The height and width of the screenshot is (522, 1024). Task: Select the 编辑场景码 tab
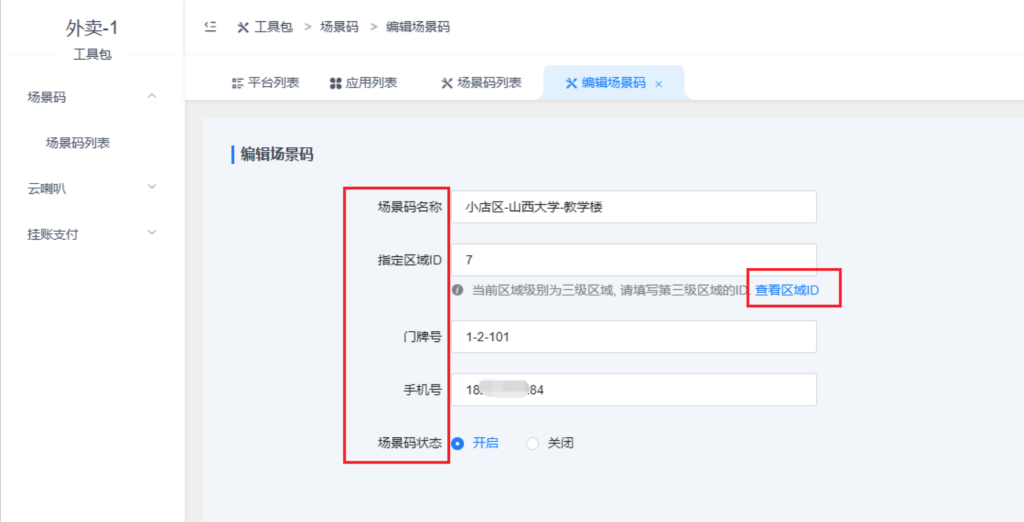pos(614,83)
